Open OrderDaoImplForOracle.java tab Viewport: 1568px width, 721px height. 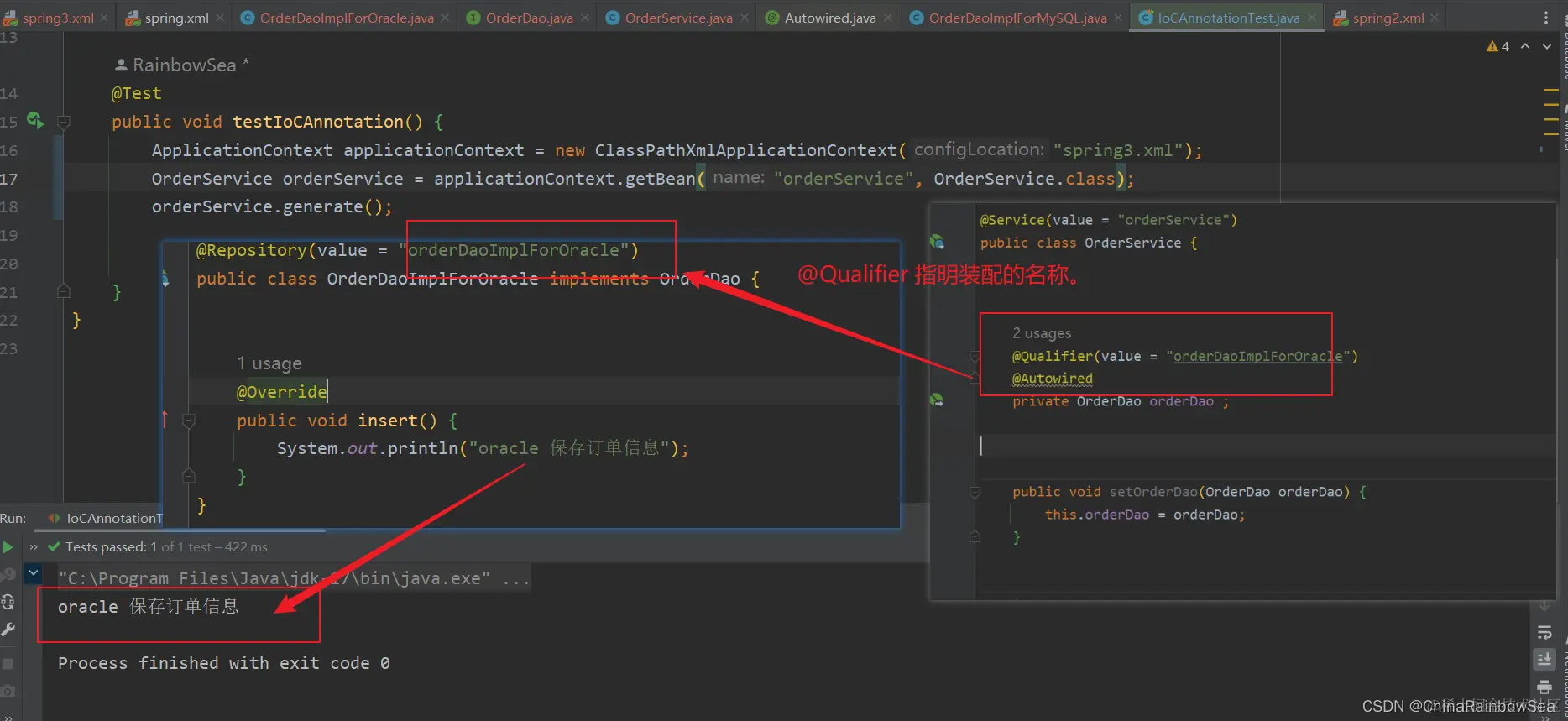346,18
